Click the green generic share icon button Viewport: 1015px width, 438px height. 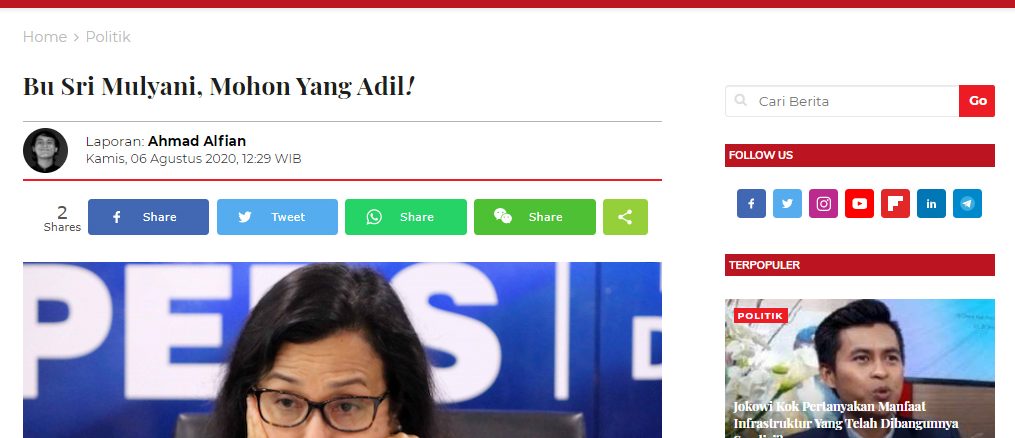coord(625,217)
